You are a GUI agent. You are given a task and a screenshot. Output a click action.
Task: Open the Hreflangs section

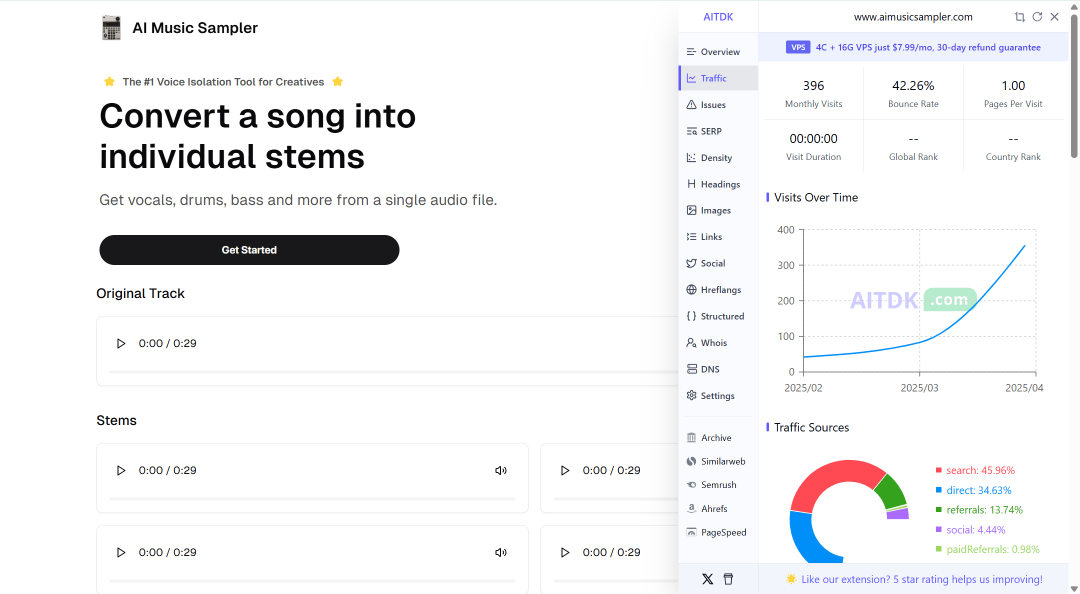pyautogui.click(x=718, y=289)
